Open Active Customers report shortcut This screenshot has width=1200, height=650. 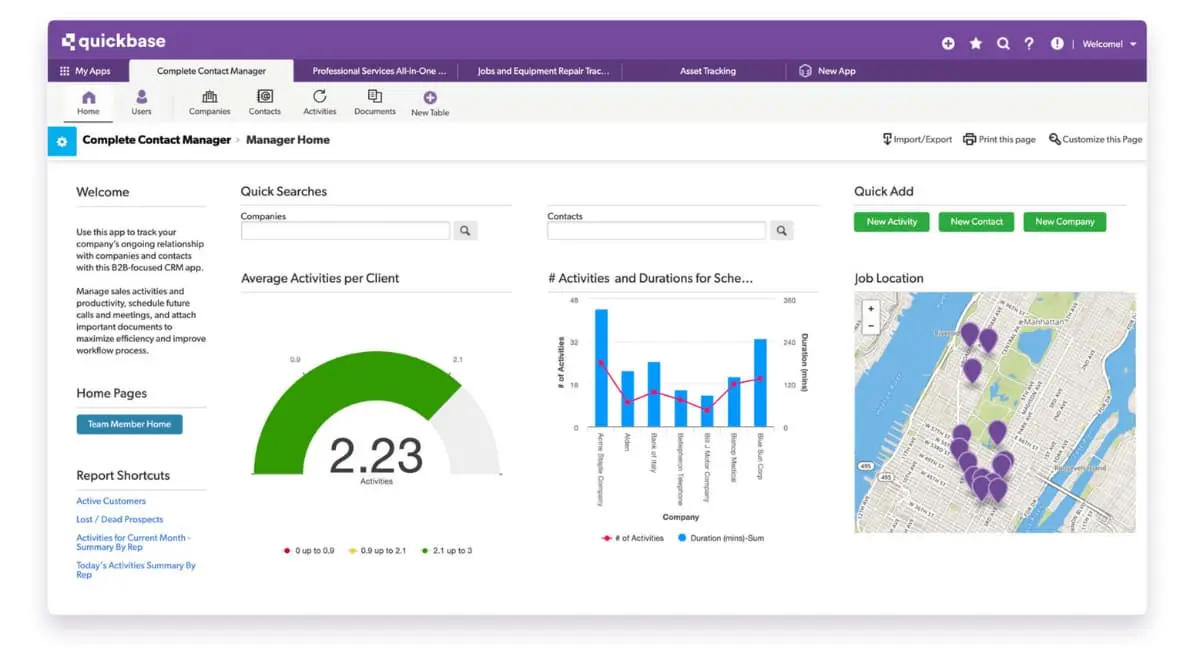pyautogui.click(x=111, y=501)
